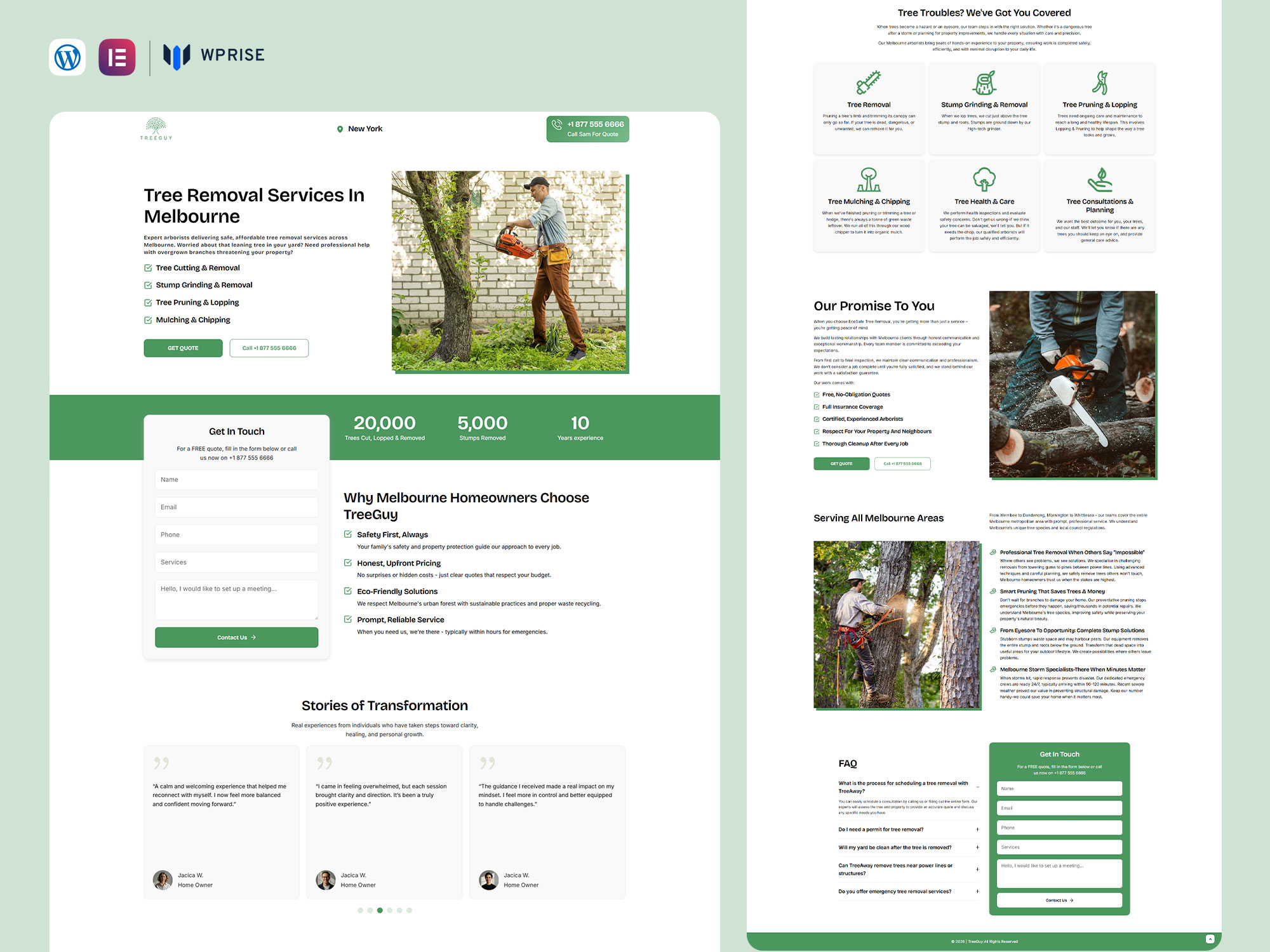Expand FAQ about permit for tree removal
Image resolution: width=1270 pixels, height=952 pixels.
977,830
